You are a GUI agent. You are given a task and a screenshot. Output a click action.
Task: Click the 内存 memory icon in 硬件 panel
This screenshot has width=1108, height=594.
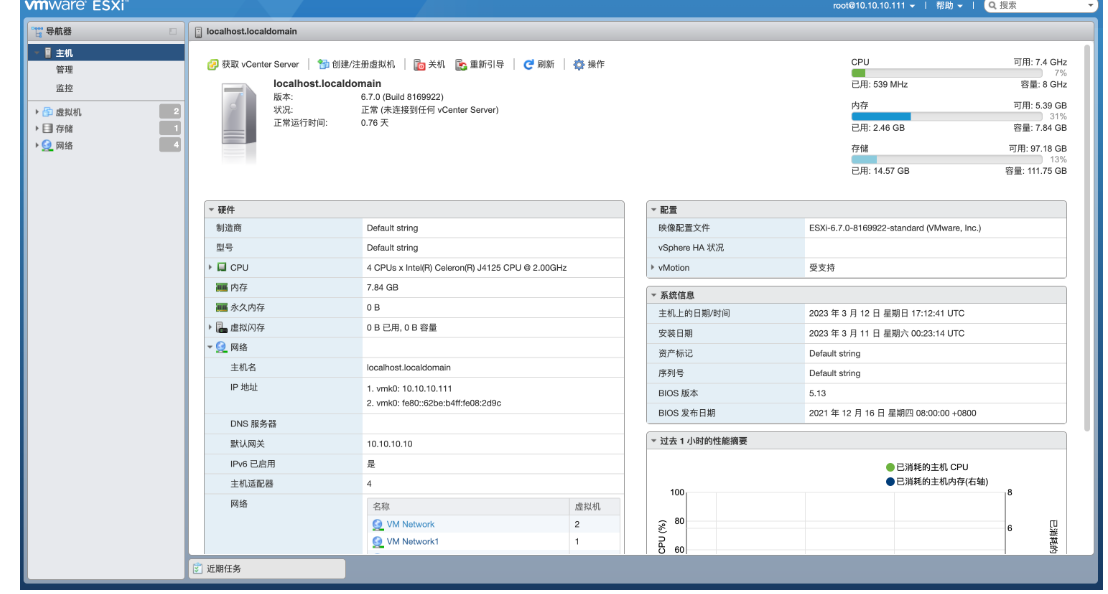[x=222, y=287]
